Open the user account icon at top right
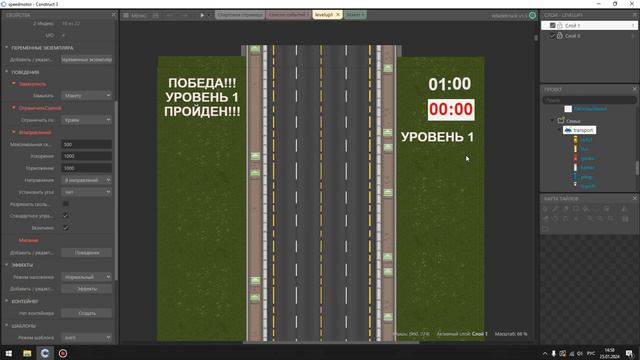This screenshot has width=640, height=360. tap(532, 16)
